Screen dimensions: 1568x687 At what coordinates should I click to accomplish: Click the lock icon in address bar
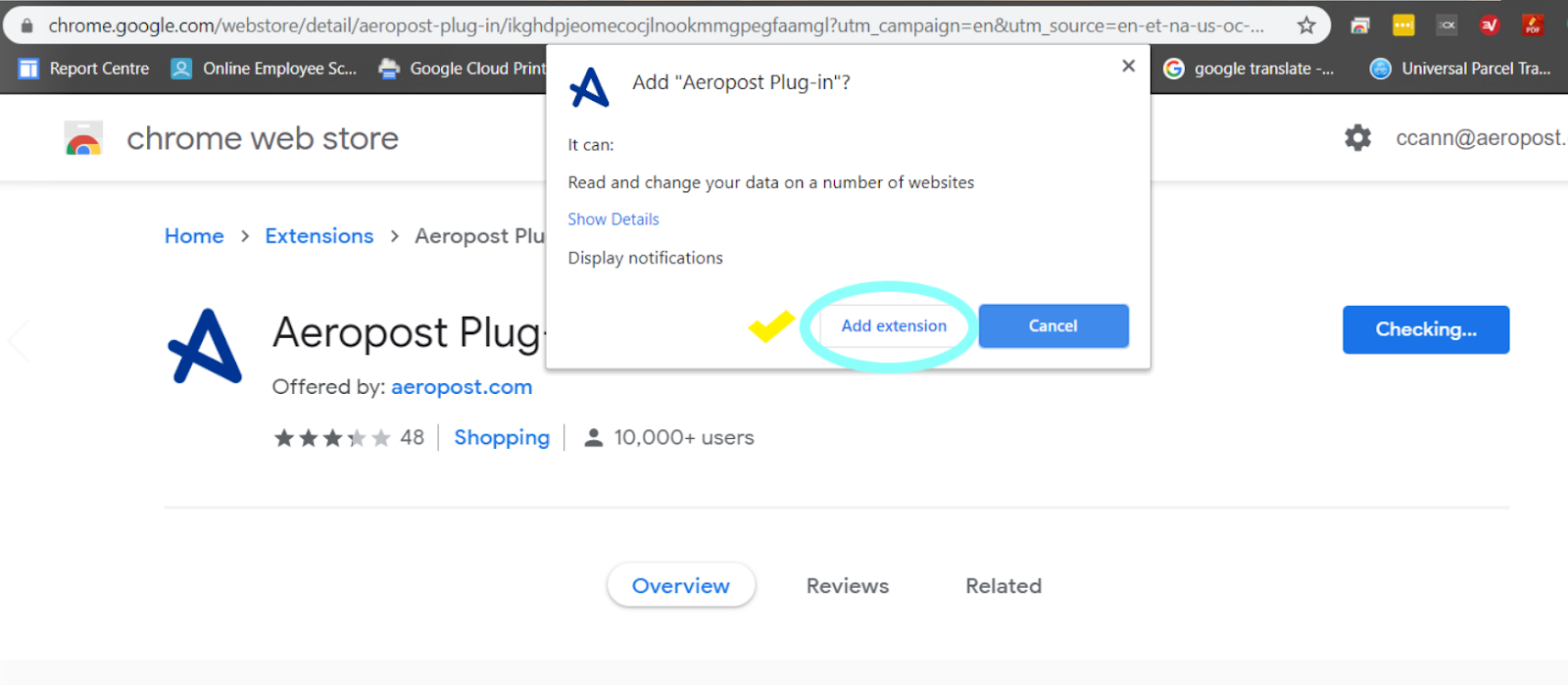point(26,25)
